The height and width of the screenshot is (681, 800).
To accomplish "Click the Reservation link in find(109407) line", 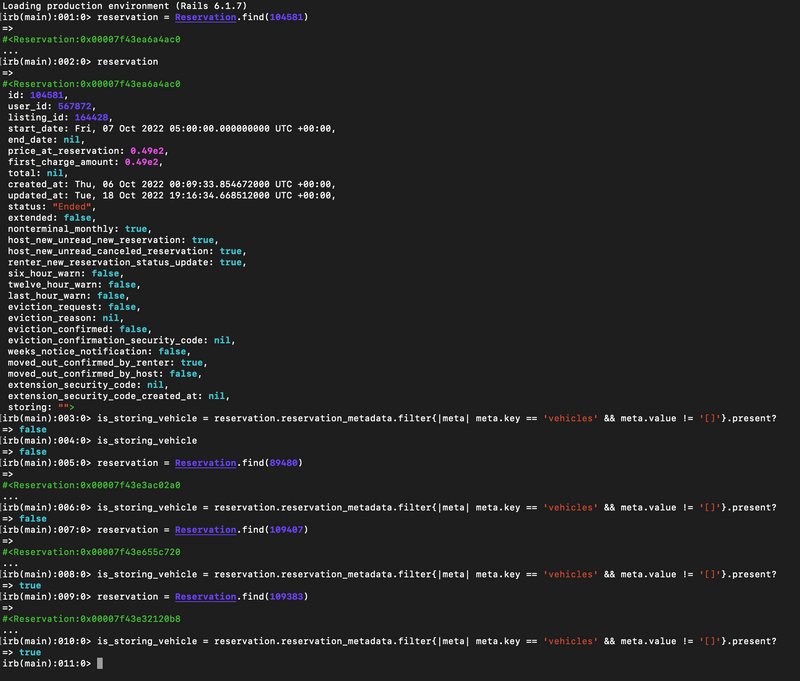I will point(206,529).
